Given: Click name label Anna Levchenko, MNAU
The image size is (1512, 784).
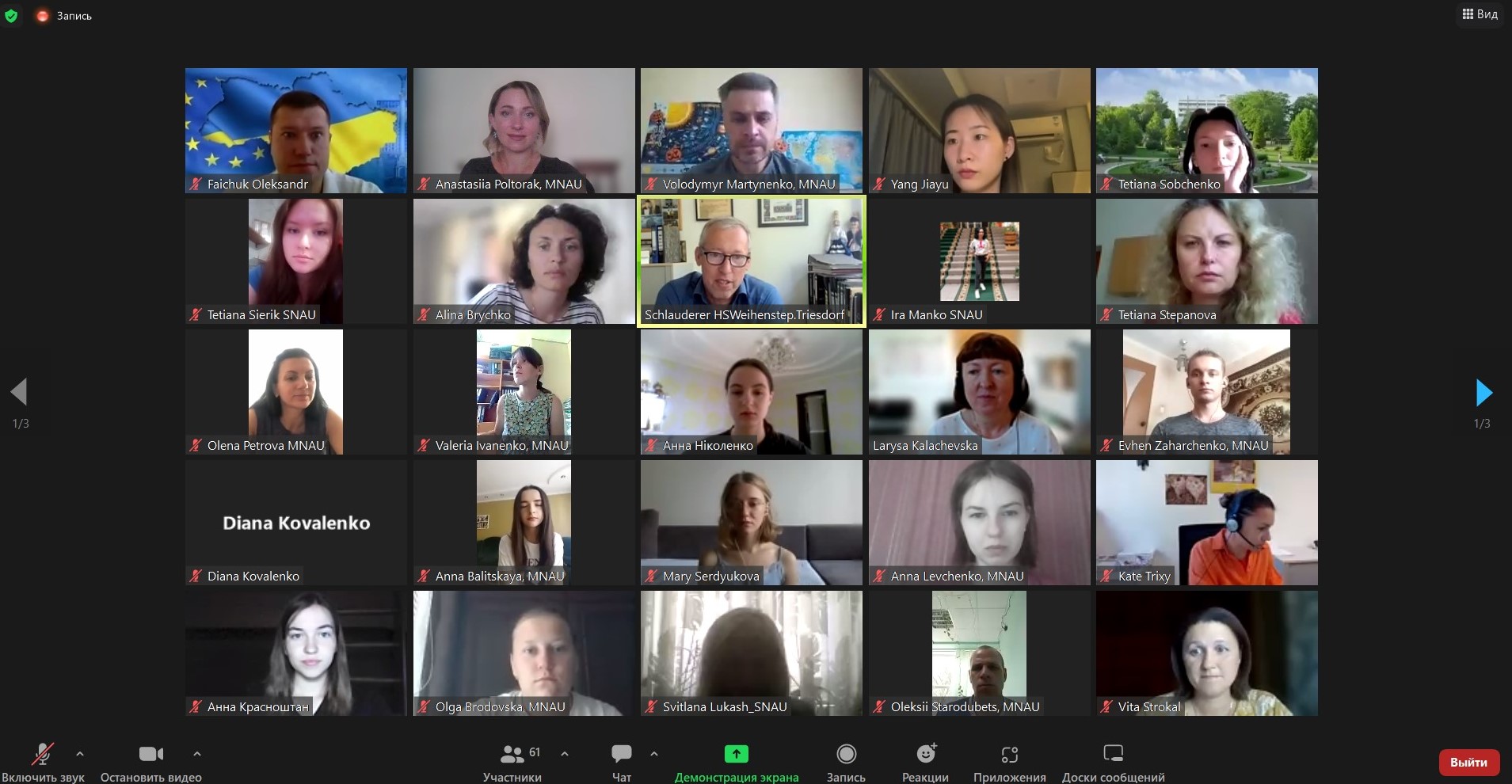Looking at the screenshot, I should [957, 576].
